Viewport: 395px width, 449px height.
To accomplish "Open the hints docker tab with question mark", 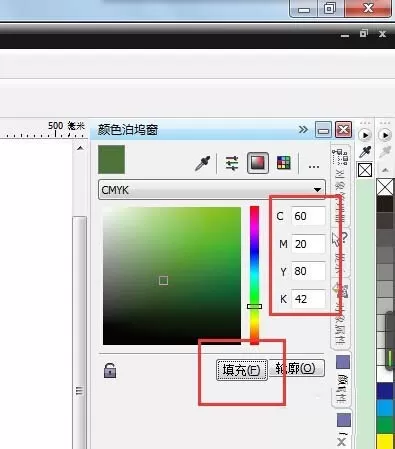I will point(341,253).
